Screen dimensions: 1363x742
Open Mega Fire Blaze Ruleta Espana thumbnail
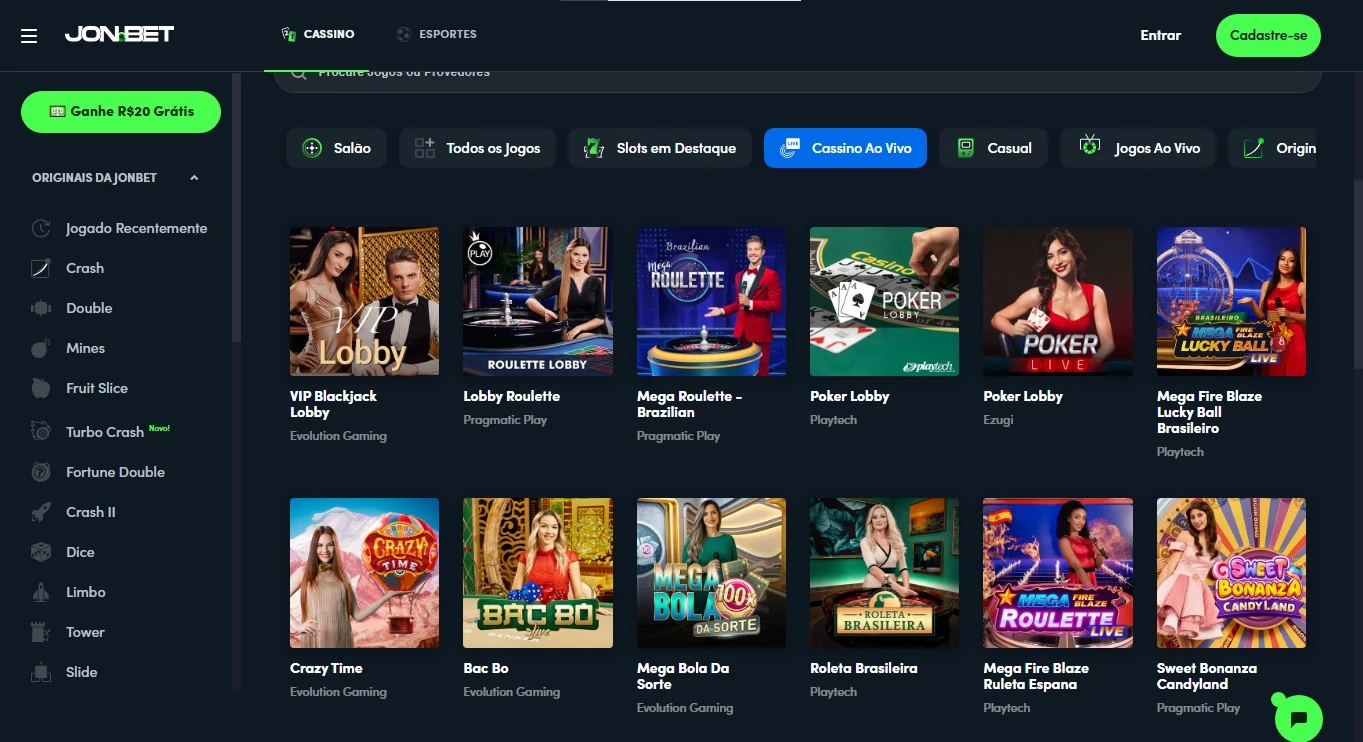click(1058, 573)
